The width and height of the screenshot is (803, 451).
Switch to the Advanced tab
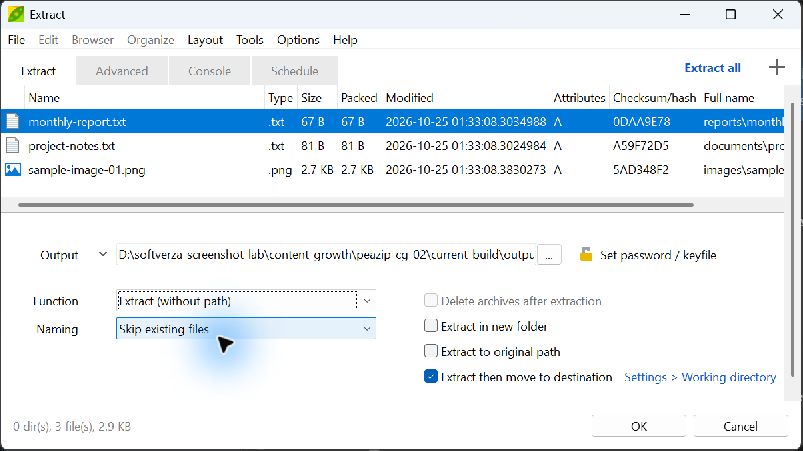pyautogui.click(x=122, y=71)
